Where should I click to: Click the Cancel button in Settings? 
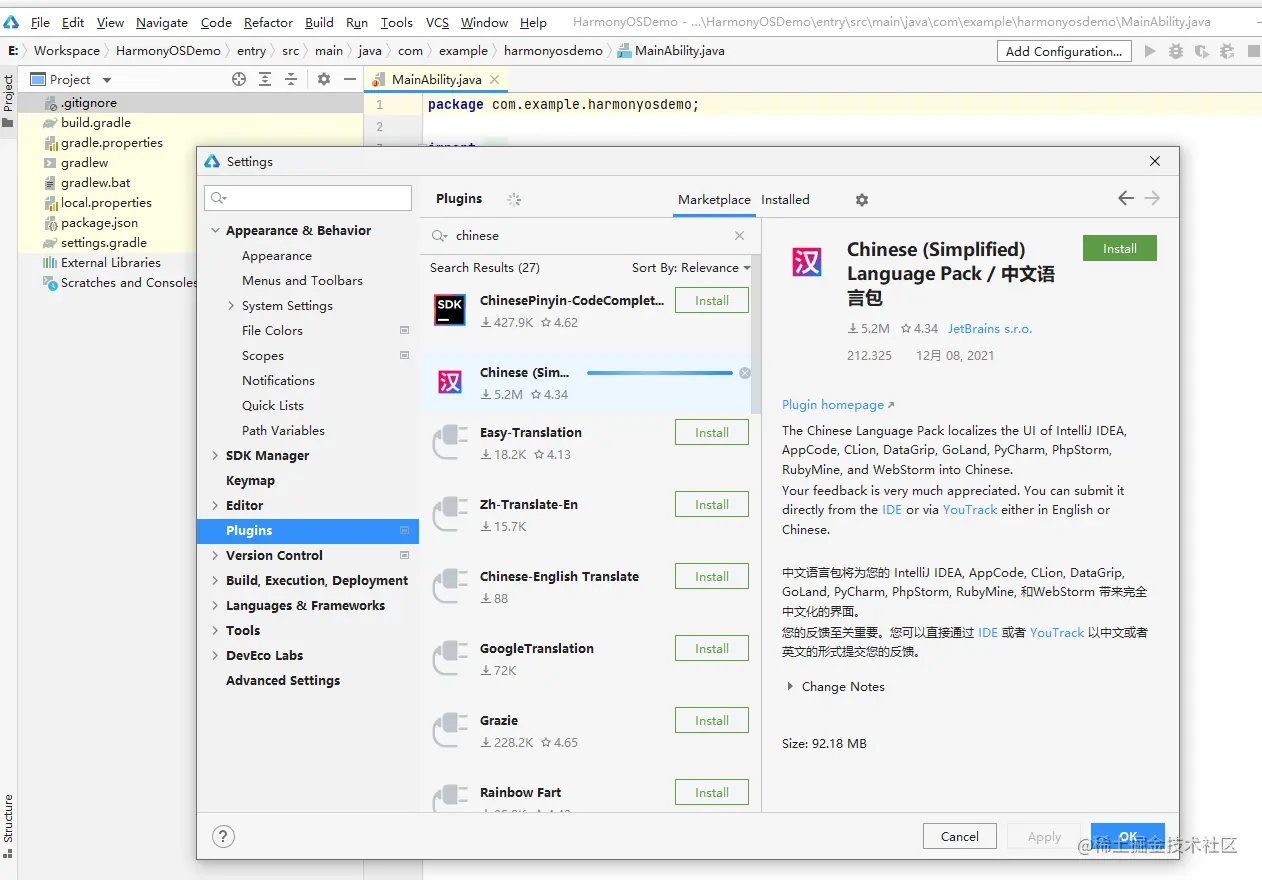[960, 837]
